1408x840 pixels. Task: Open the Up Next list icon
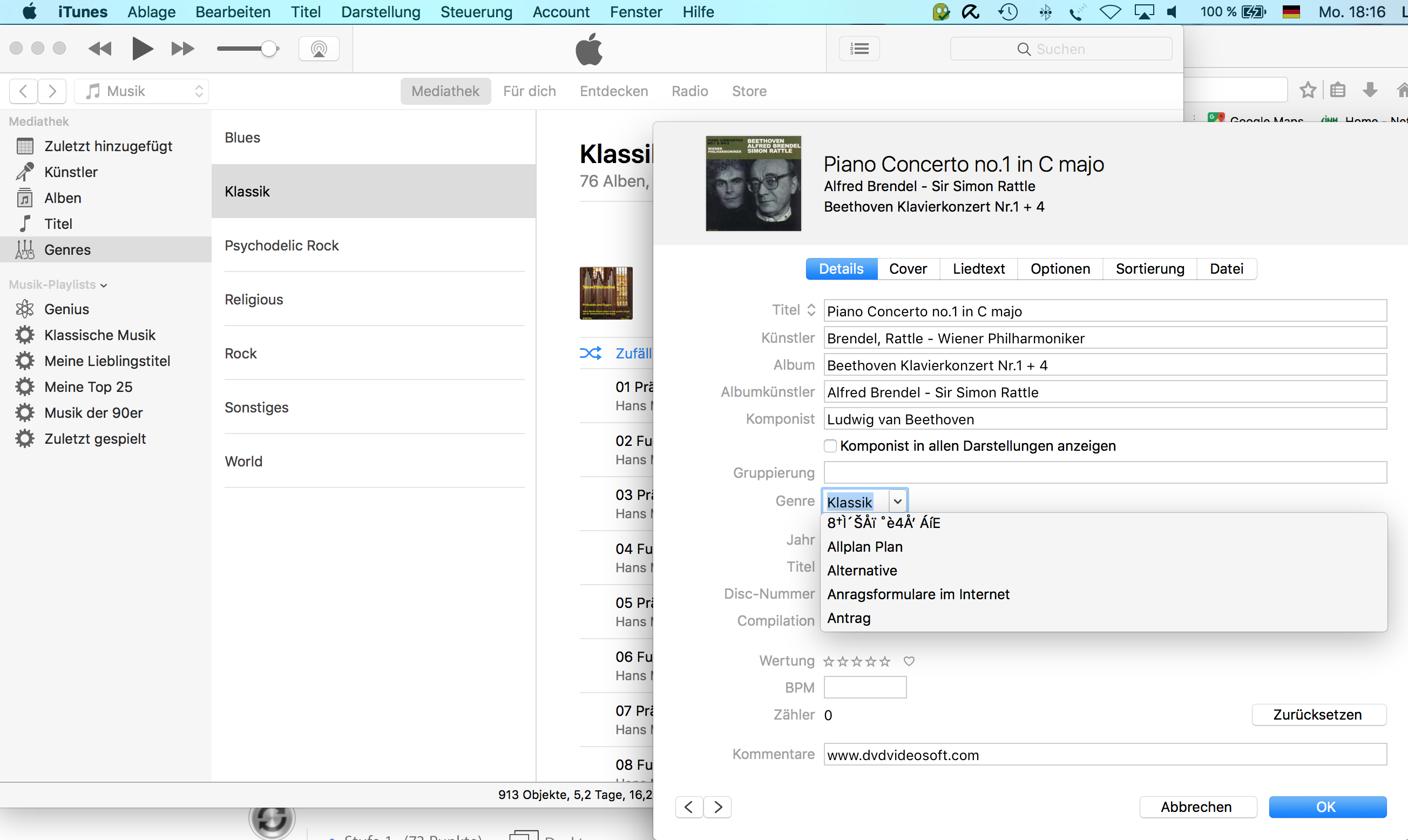coord(858,49)
